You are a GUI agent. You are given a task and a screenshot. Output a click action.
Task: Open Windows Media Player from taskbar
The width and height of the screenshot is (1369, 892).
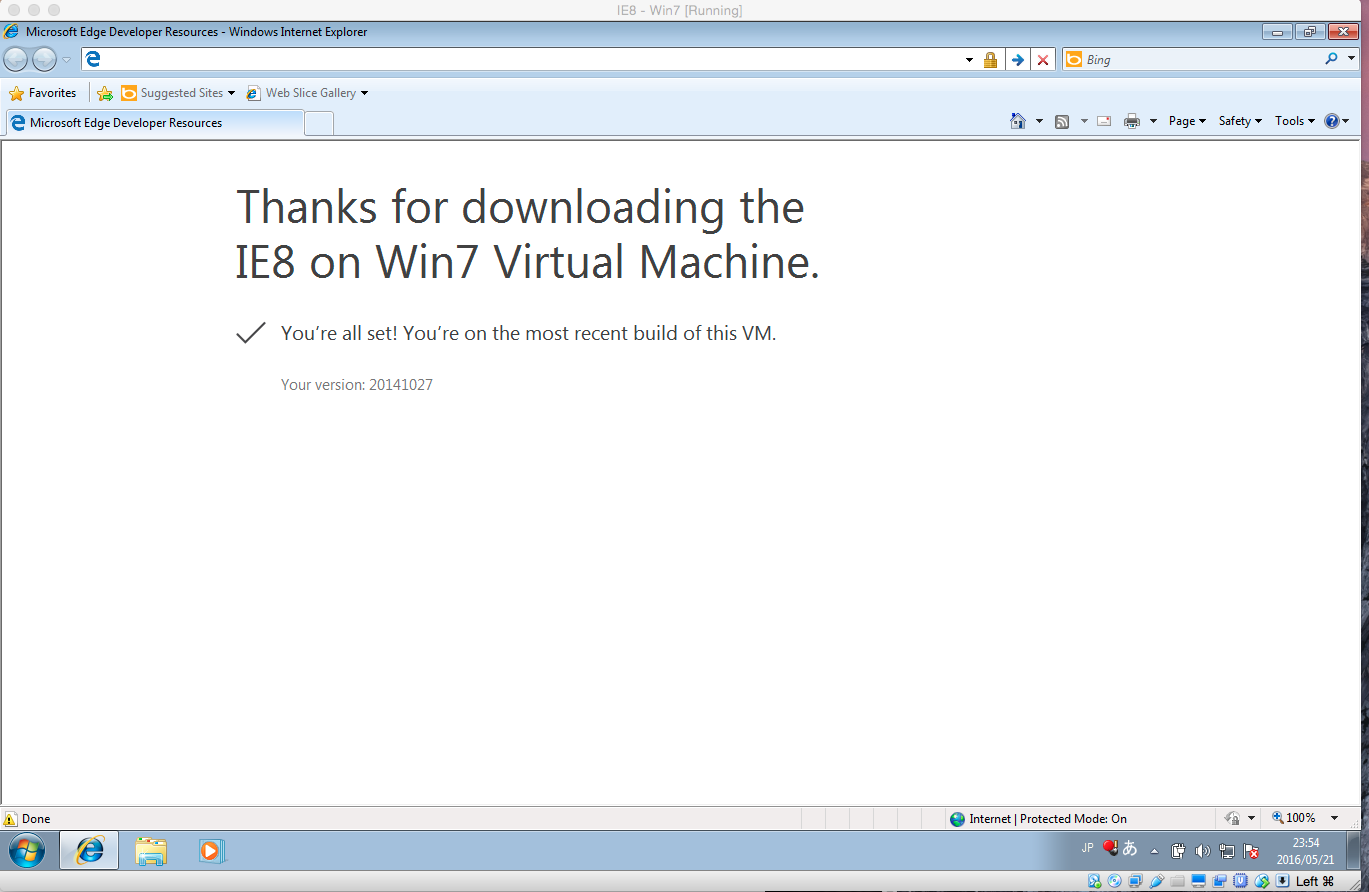[211, 851]
